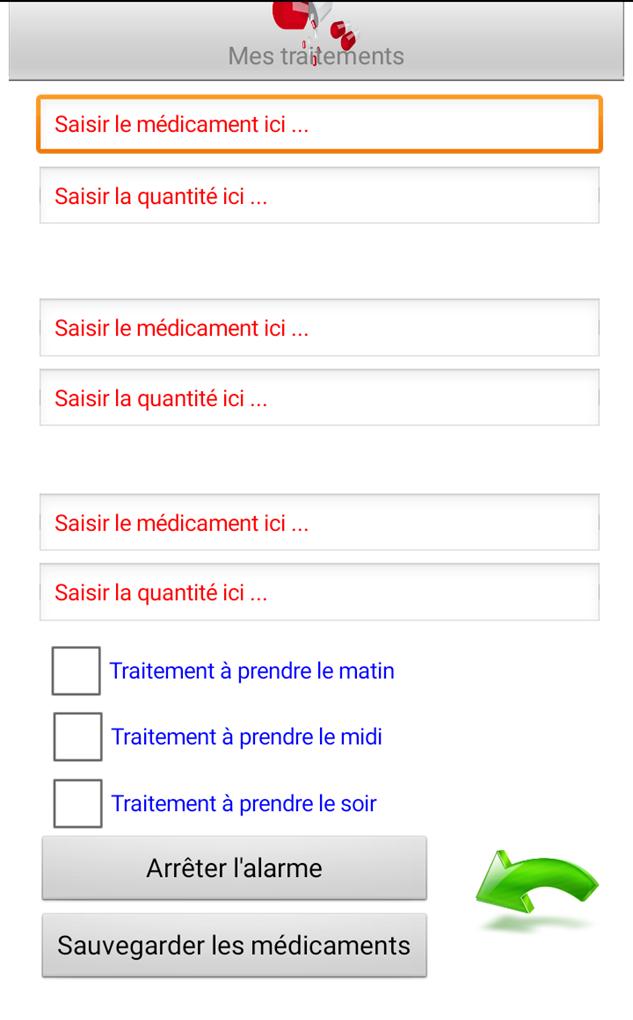The width and height of the screenshot is (633, 1020).
Task: Tap the 'Traitement à prendre le midi' text
Action: tap(247, 737)
